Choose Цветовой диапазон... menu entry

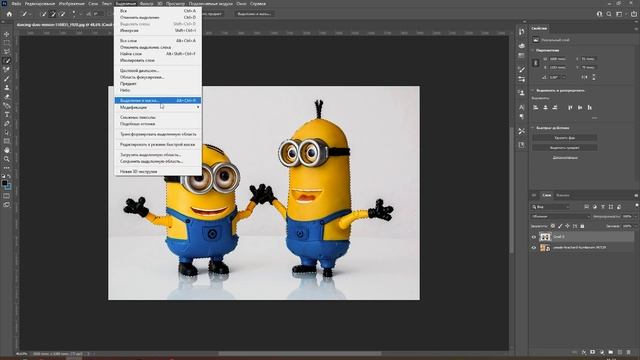click(x=158, y=70)
